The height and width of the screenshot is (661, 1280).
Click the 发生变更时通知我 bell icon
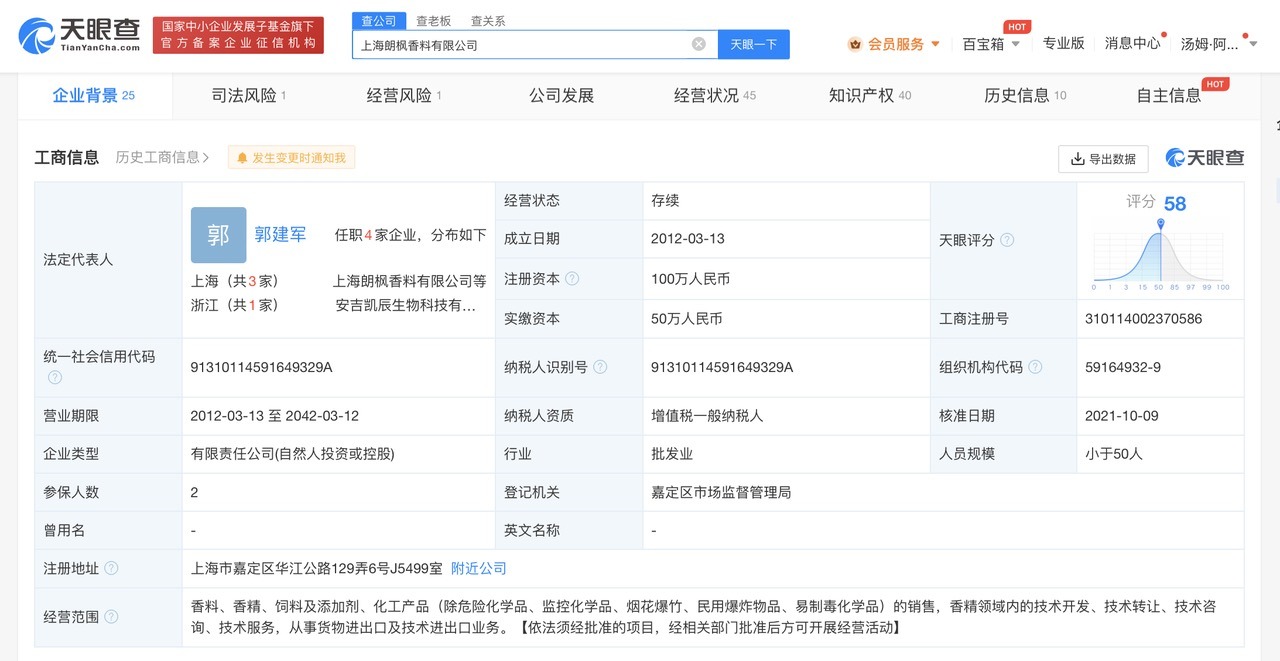(241, 157)
